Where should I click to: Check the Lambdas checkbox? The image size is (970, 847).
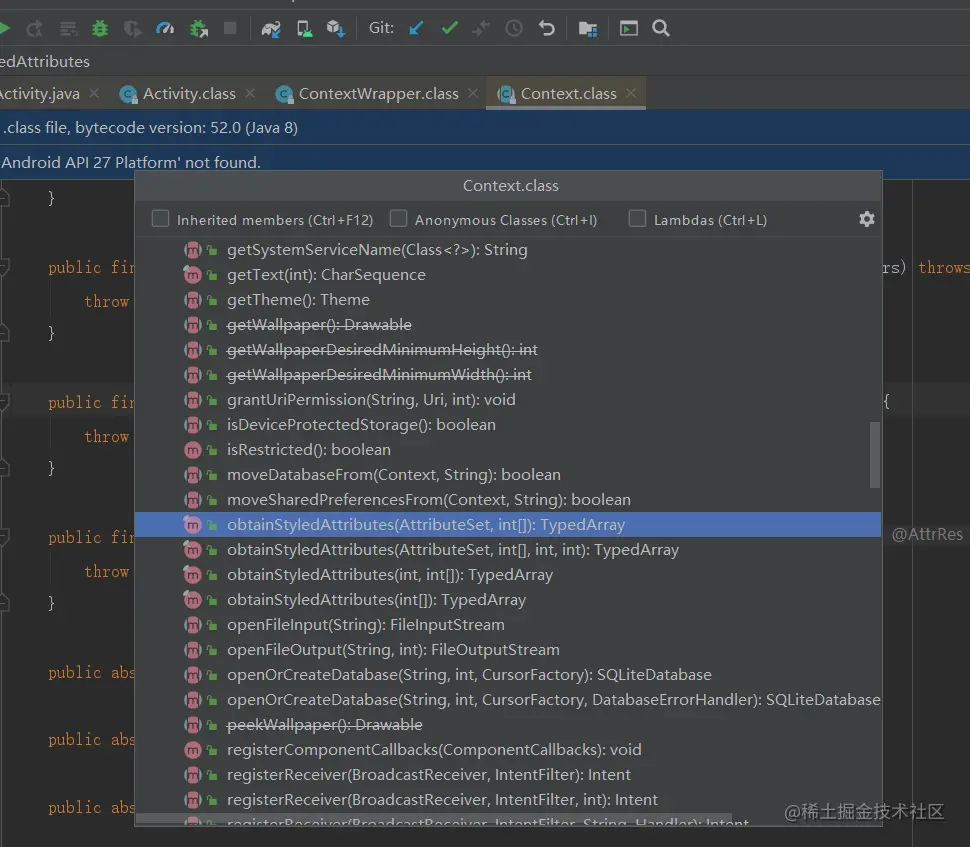pyautogui.click(x=637, y=219)
